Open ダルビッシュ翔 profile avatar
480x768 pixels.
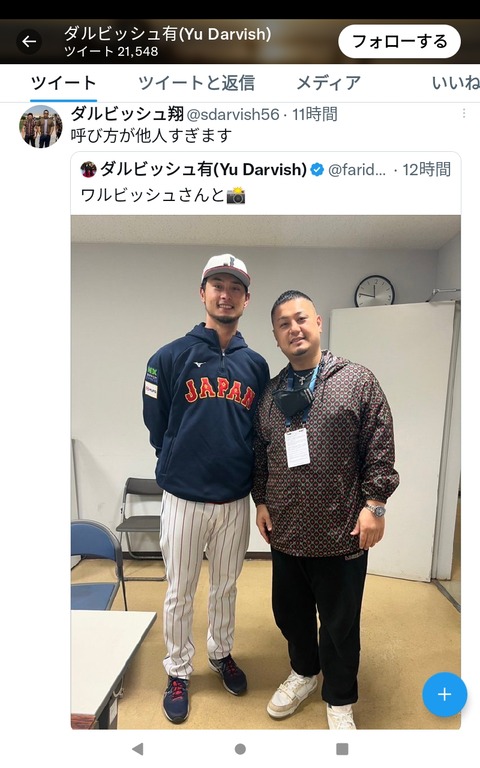[41, 126]
